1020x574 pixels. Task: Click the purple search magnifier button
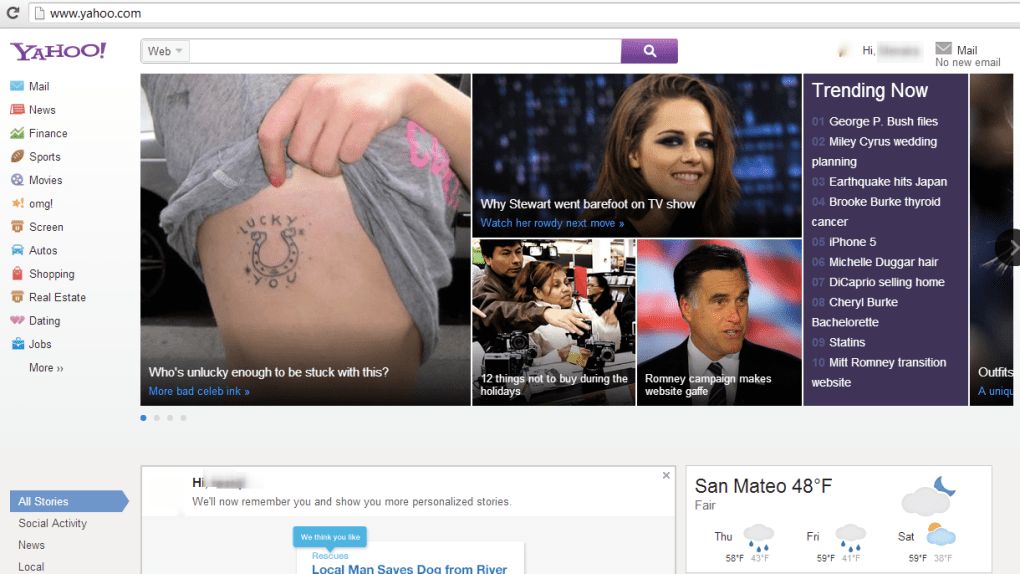[649, 51]
